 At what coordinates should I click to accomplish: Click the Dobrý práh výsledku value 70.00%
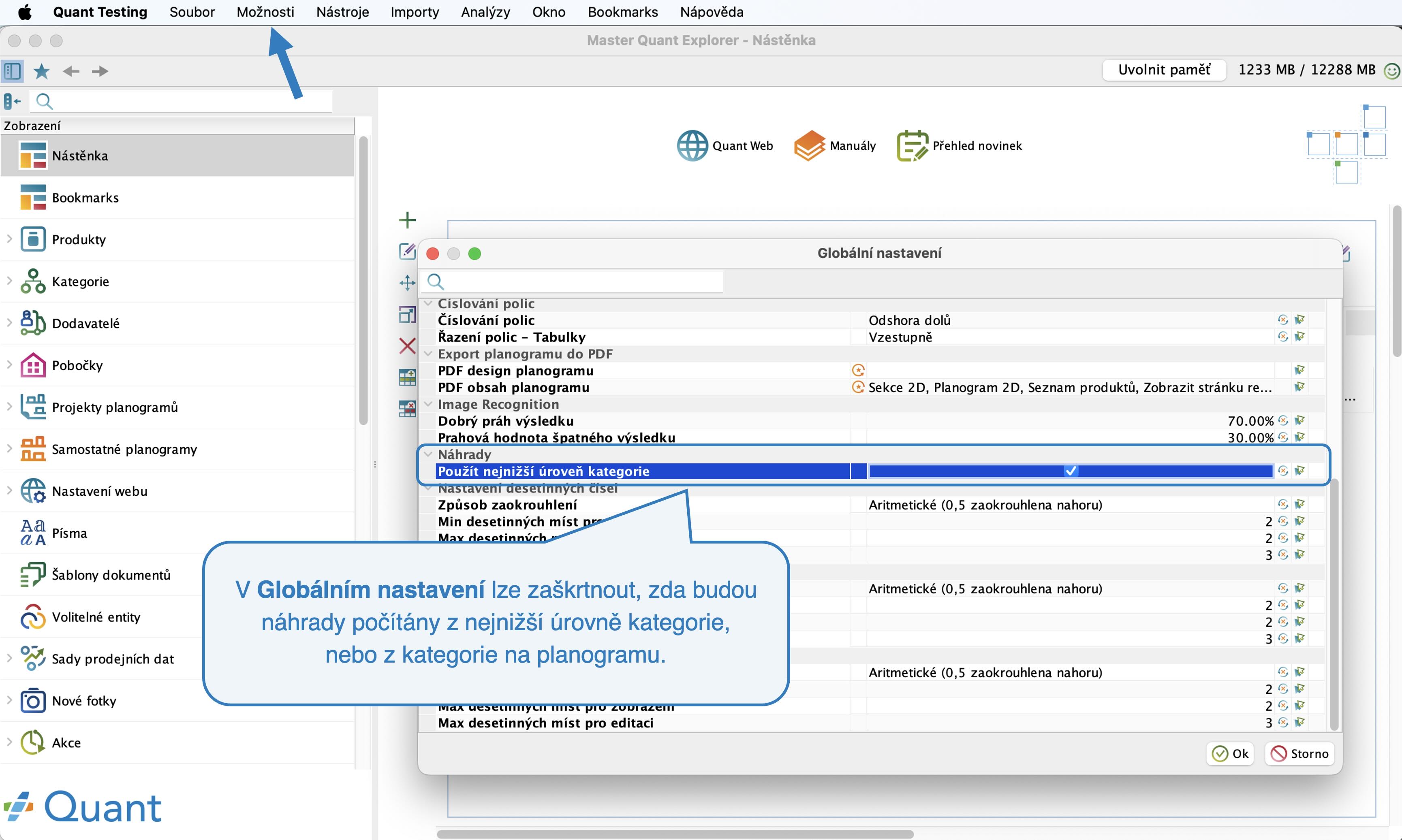(x=1250, y=421)
